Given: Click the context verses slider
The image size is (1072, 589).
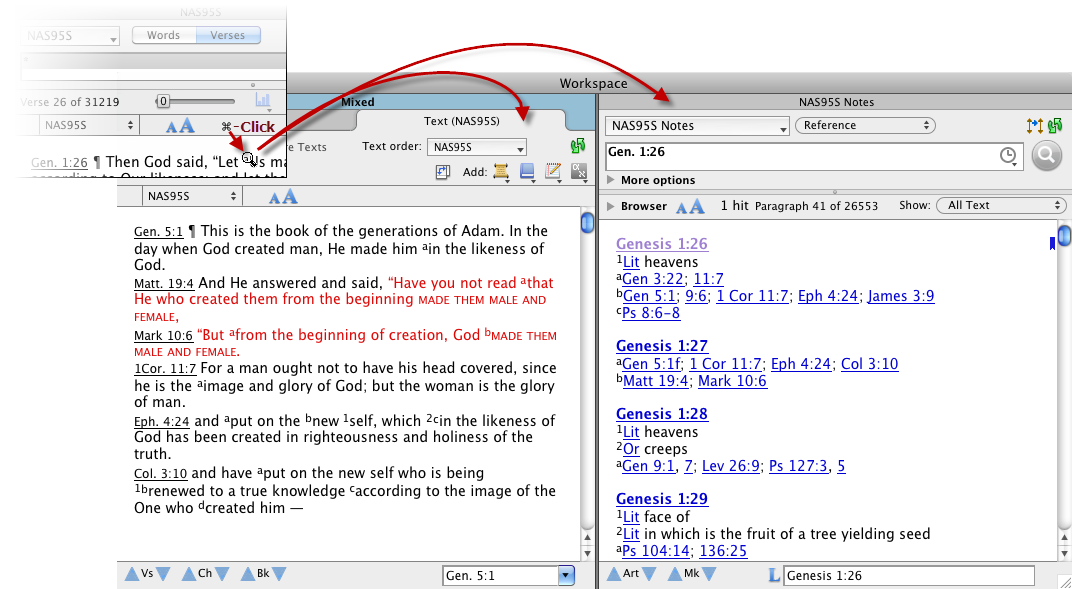Looking at the screenshot, I should [164, 101].
